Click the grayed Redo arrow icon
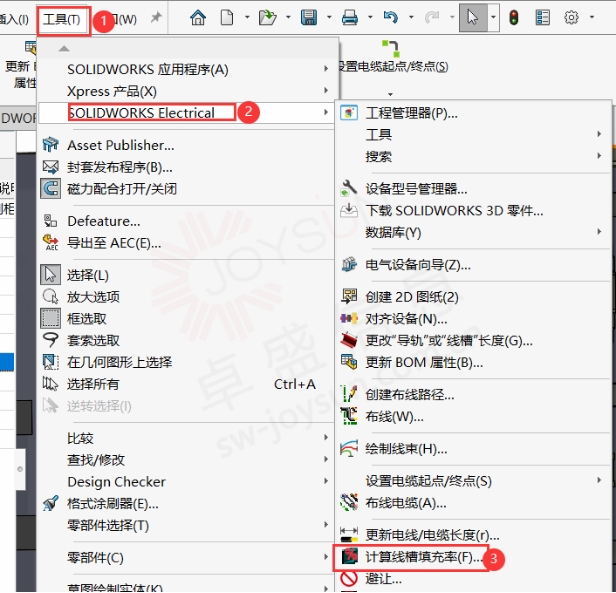The width and height of the screenshot is (616, 593). (x=432, y=18)
